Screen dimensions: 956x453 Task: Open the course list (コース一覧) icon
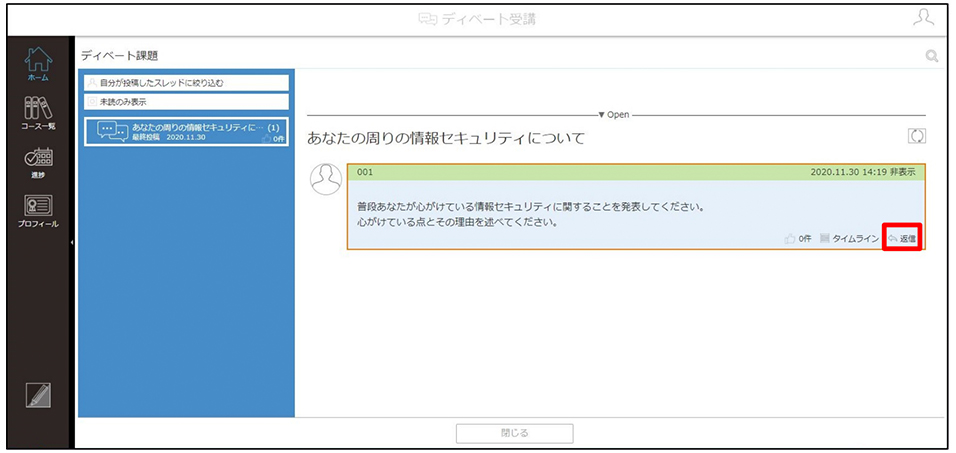click(38, 112)
